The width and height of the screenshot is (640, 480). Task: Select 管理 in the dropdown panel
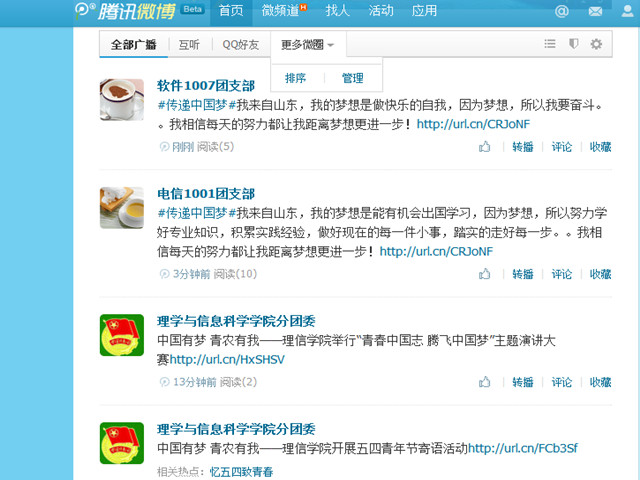click(x=352, y=78)
